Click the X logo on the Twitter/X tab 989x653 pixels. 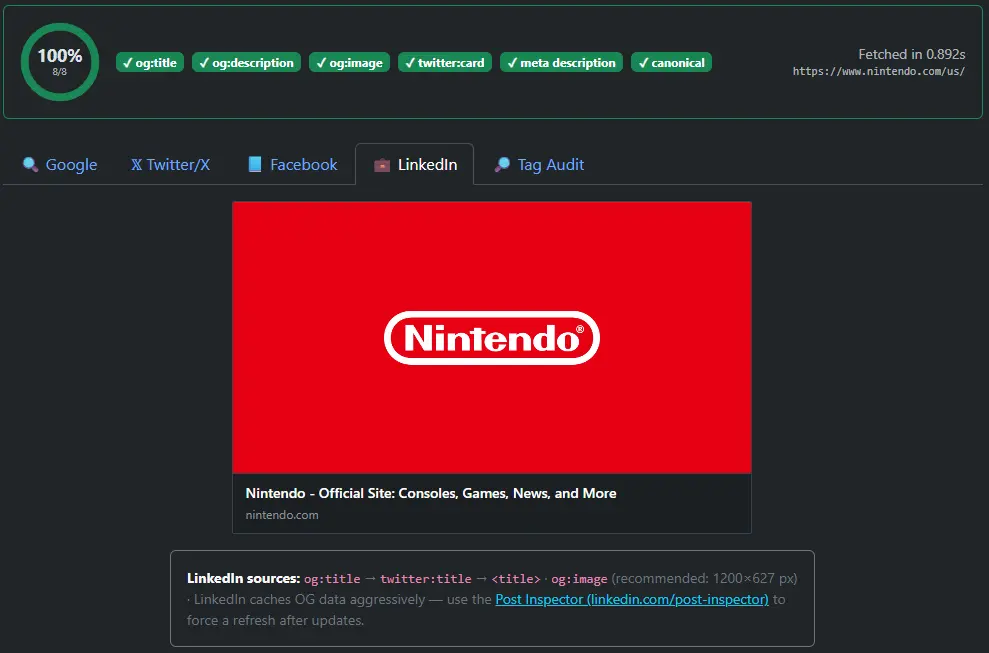136,165
